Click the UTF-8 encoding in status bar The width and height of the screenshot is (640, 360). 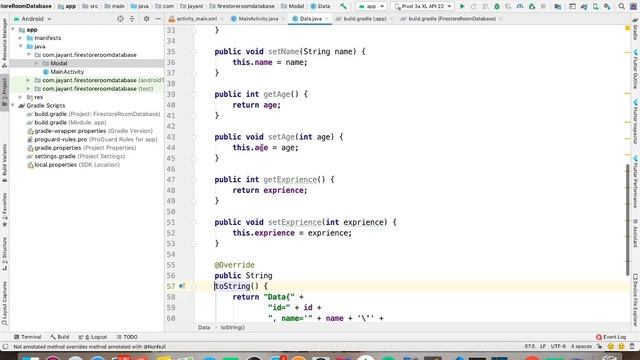point(558,347)
